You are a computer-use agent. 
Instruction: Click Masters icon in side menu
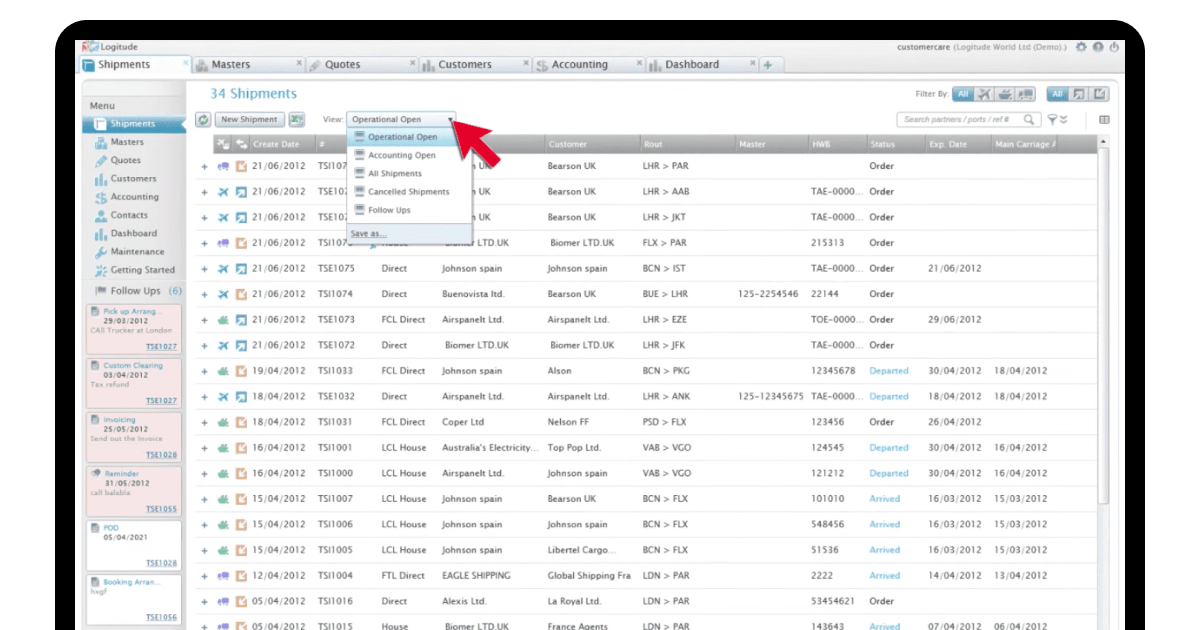101,142
